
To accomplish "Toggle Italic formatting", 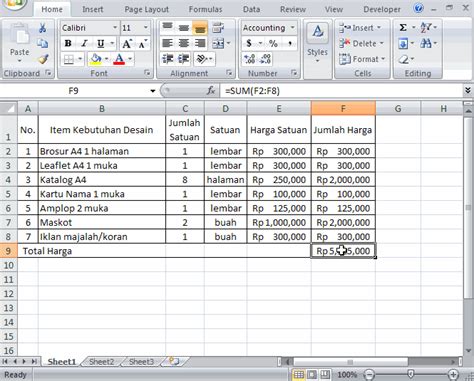I will click(84, 43).
